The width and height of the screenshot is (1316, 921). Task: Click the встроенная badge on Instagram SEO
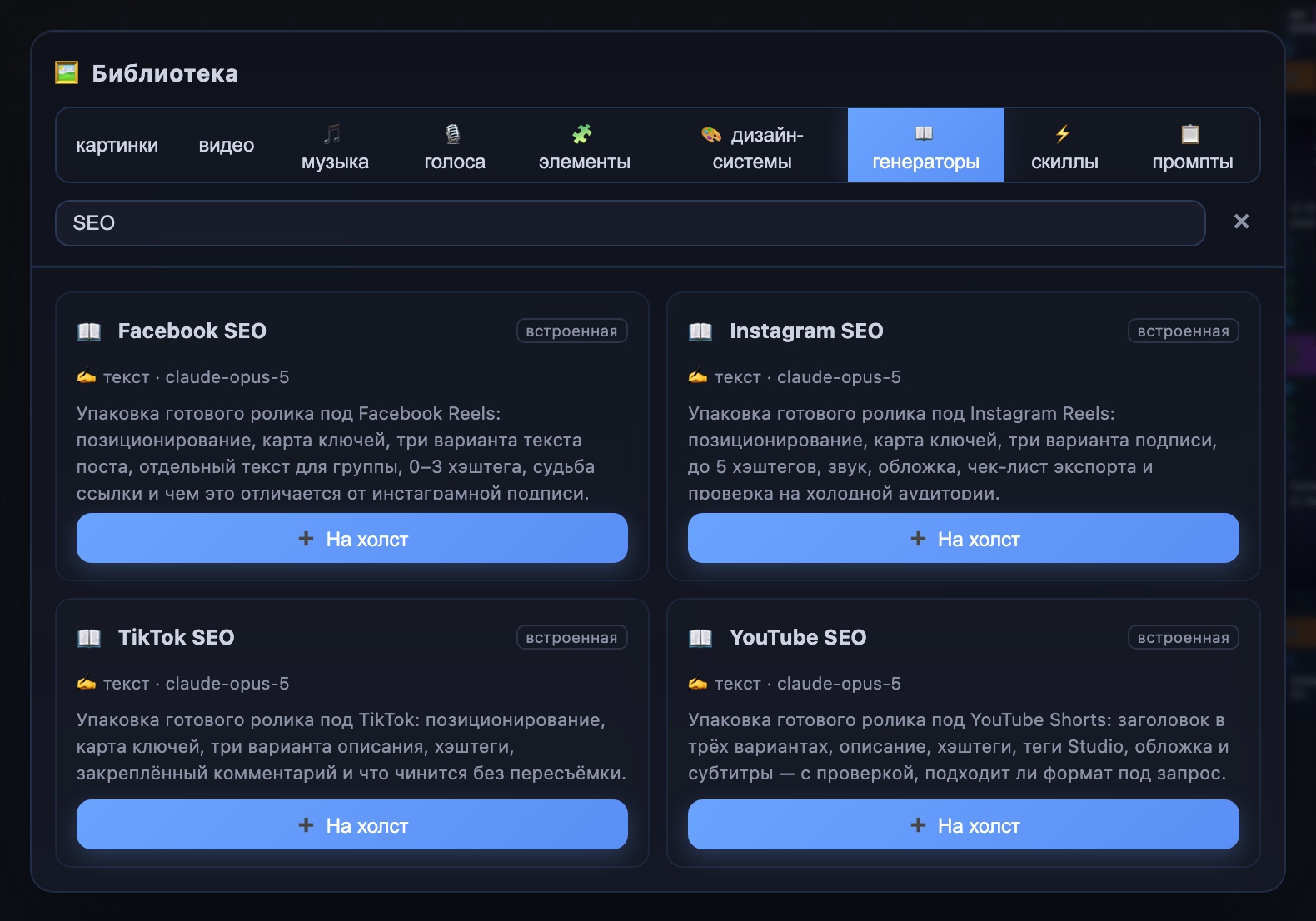1183,331
